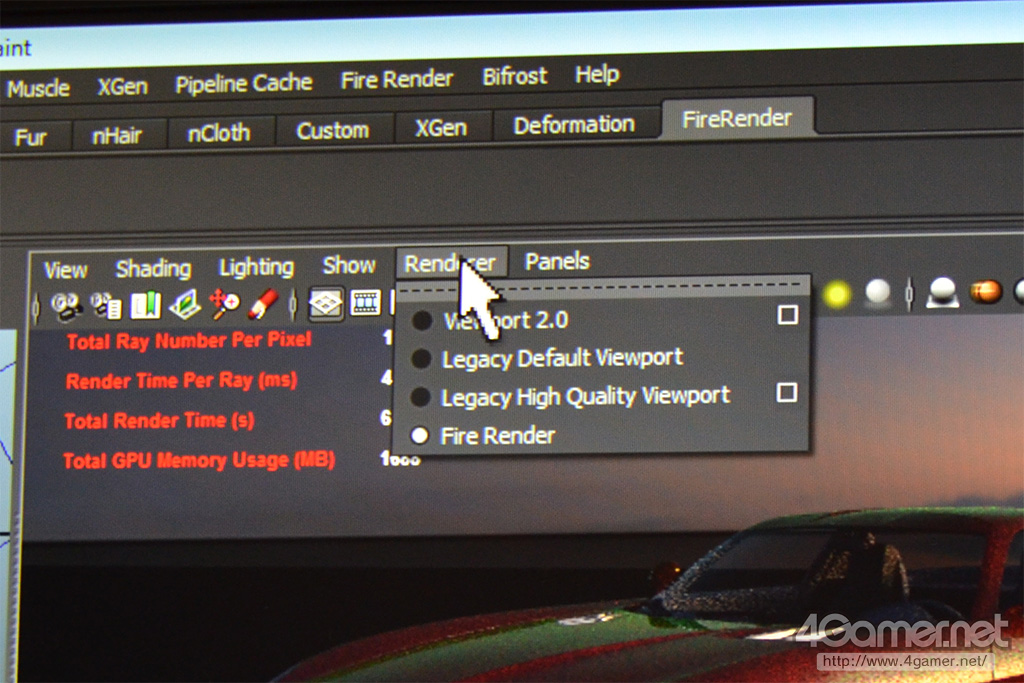Select Legacy Default Viewport renderer
This screenshot has height=683, width=1024.
561,357
